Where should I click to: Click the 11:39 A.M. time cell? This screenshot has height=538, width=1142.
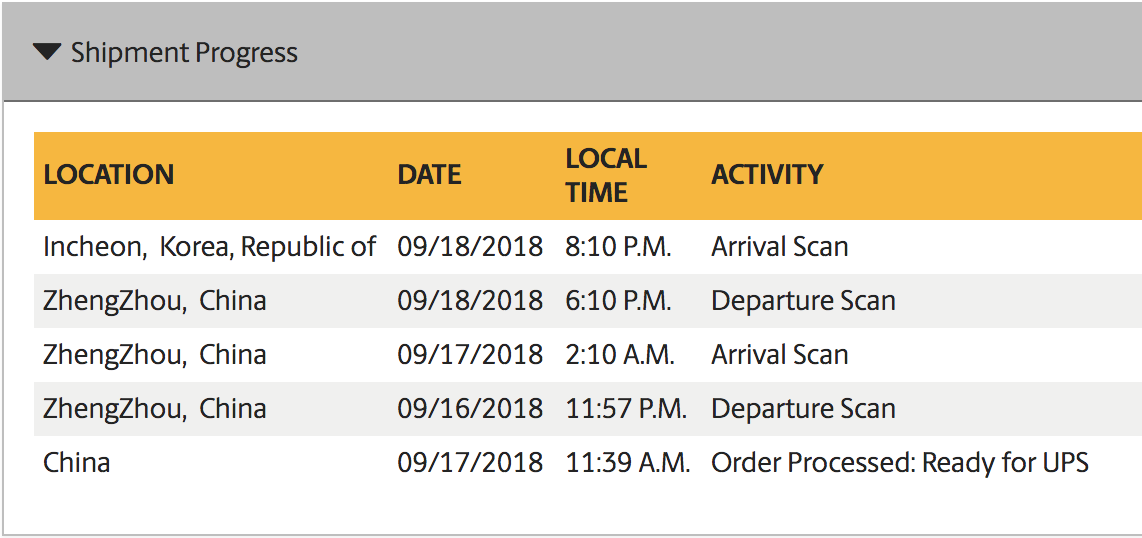coord(628,462)
